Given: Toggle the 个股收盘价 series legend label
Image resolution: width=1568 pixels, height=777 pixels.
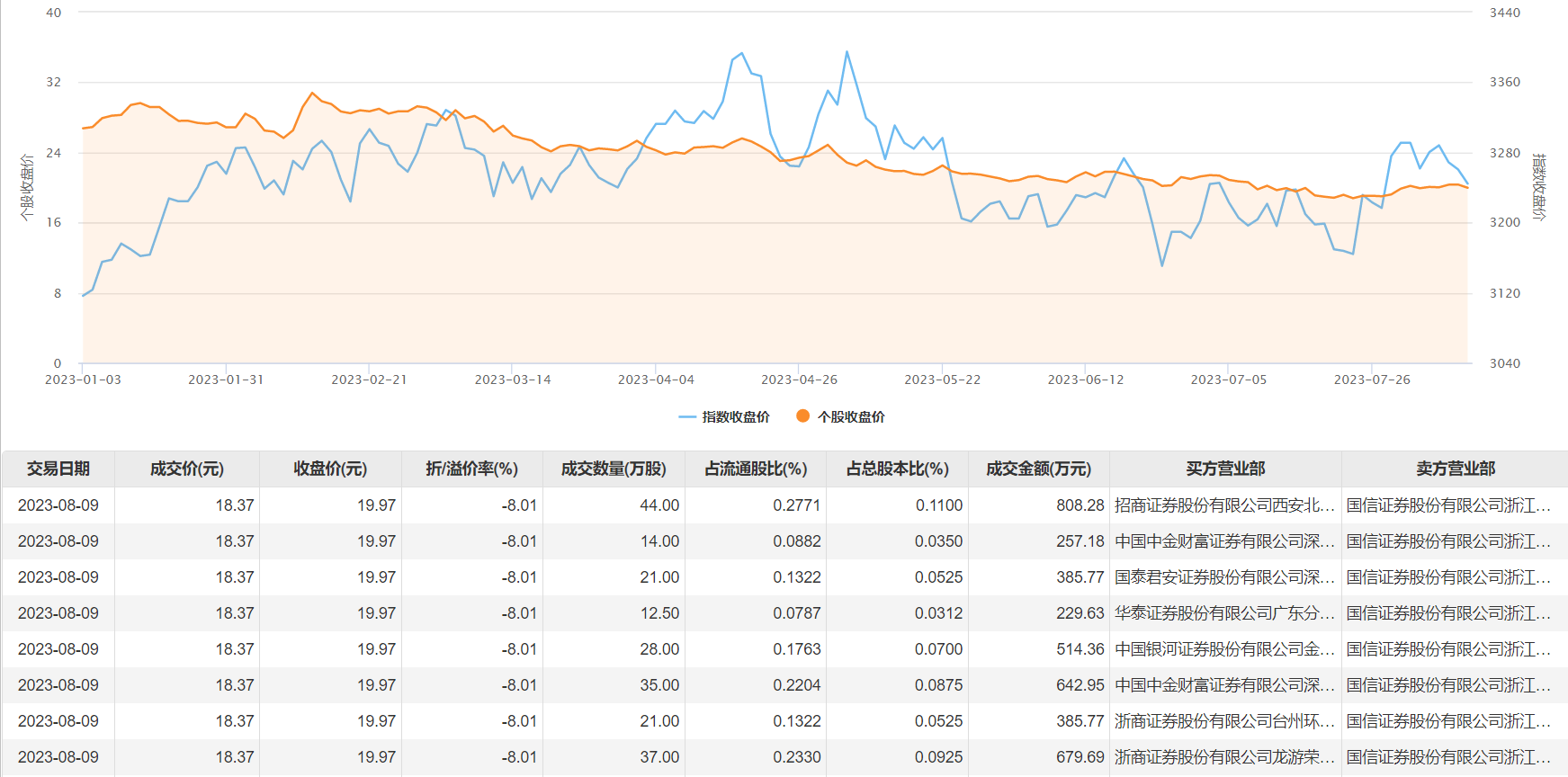Looking at the screenshot, I should click(851, 417).
